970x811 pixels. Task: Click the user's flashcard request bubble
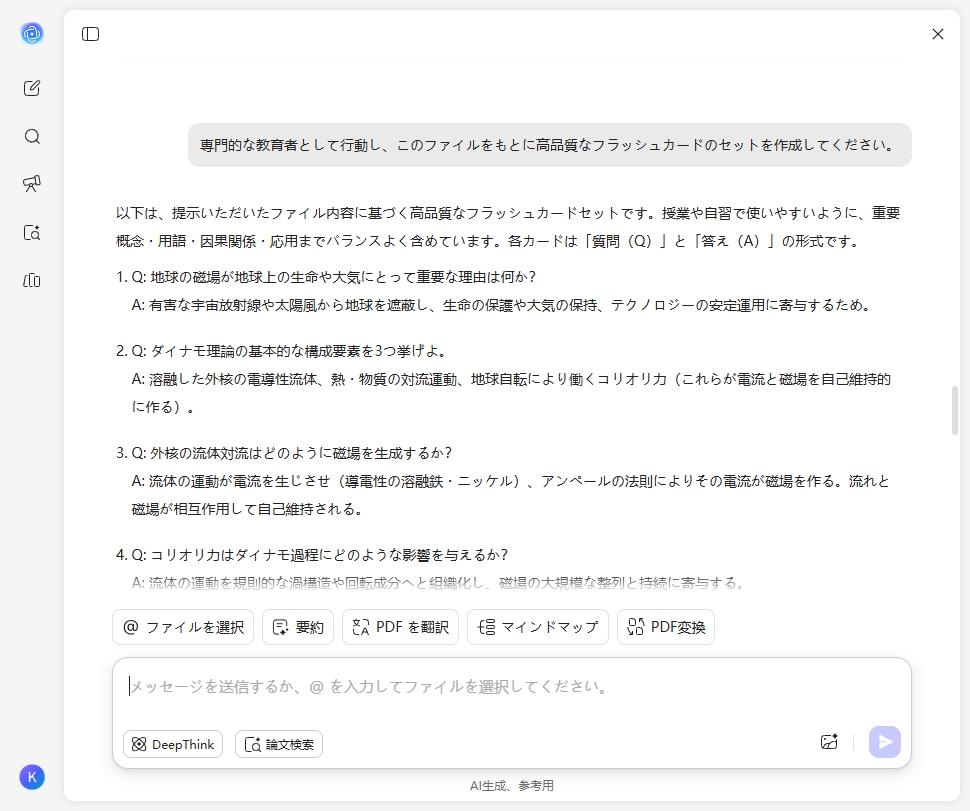pos(548,145)
